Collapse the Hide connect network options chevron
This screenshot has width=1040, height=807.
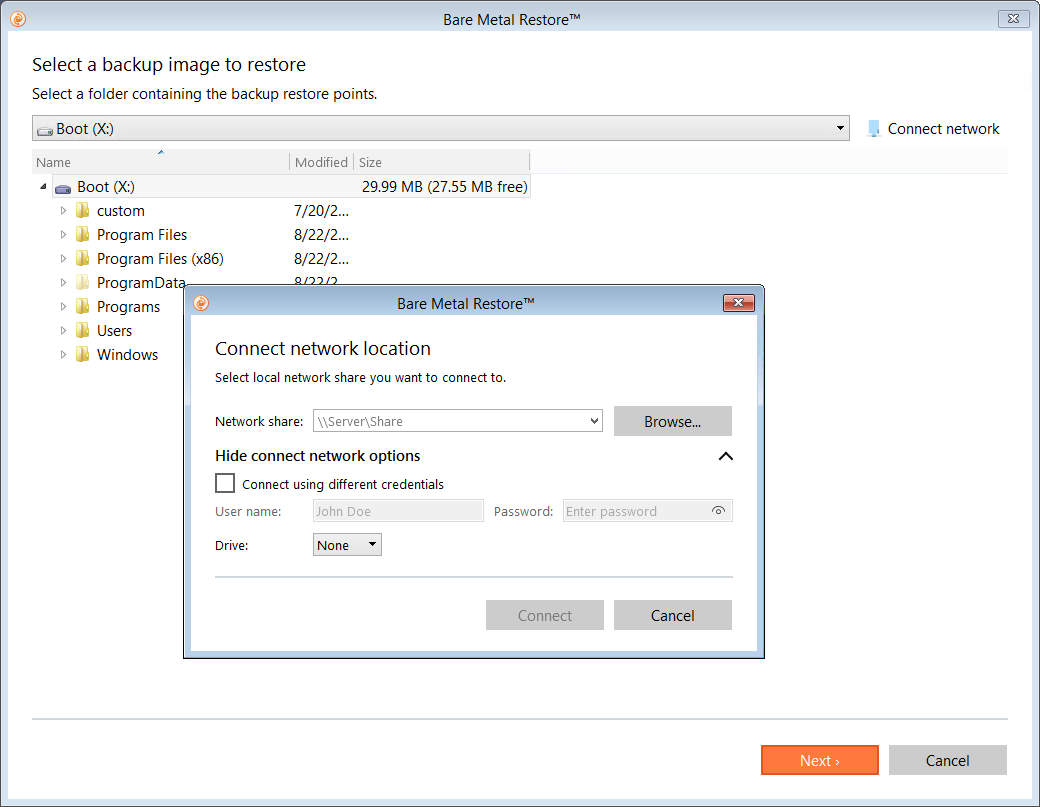[725, 456]
